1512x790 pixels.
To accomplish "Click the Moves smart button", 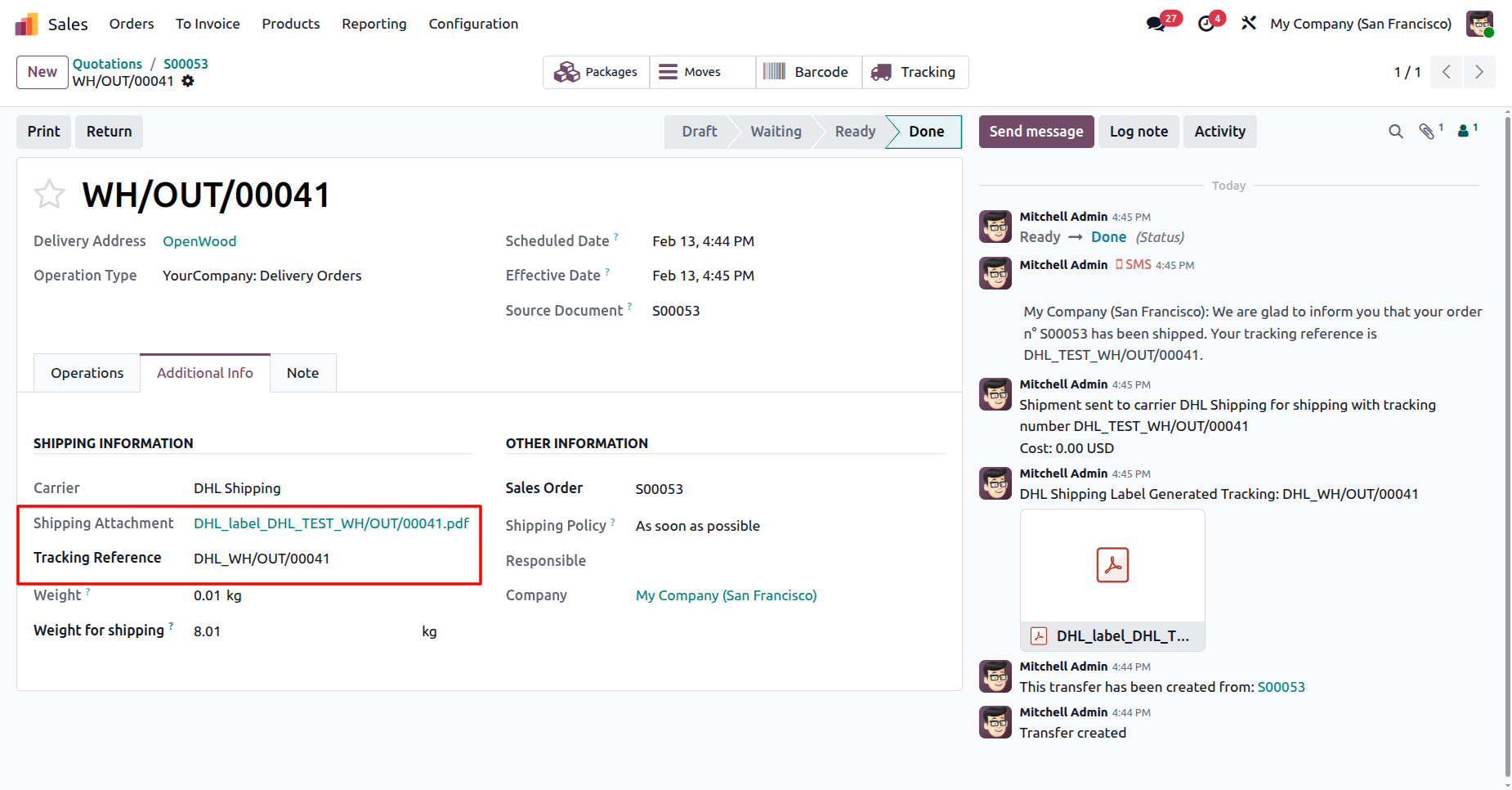I will [x=702, y=72].
